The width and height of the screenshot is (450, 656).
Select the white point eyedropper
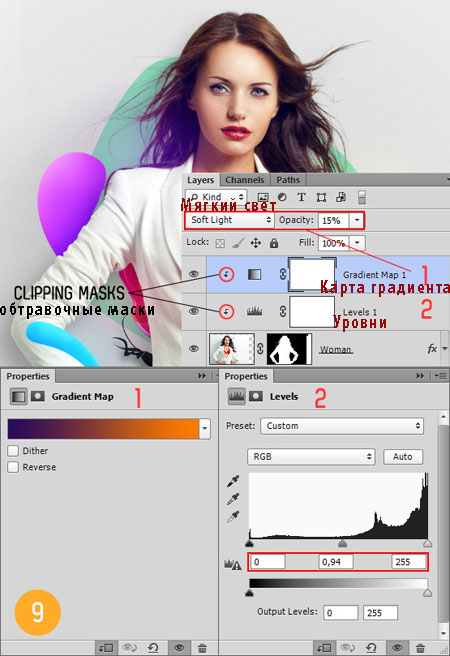pos(233,517)
